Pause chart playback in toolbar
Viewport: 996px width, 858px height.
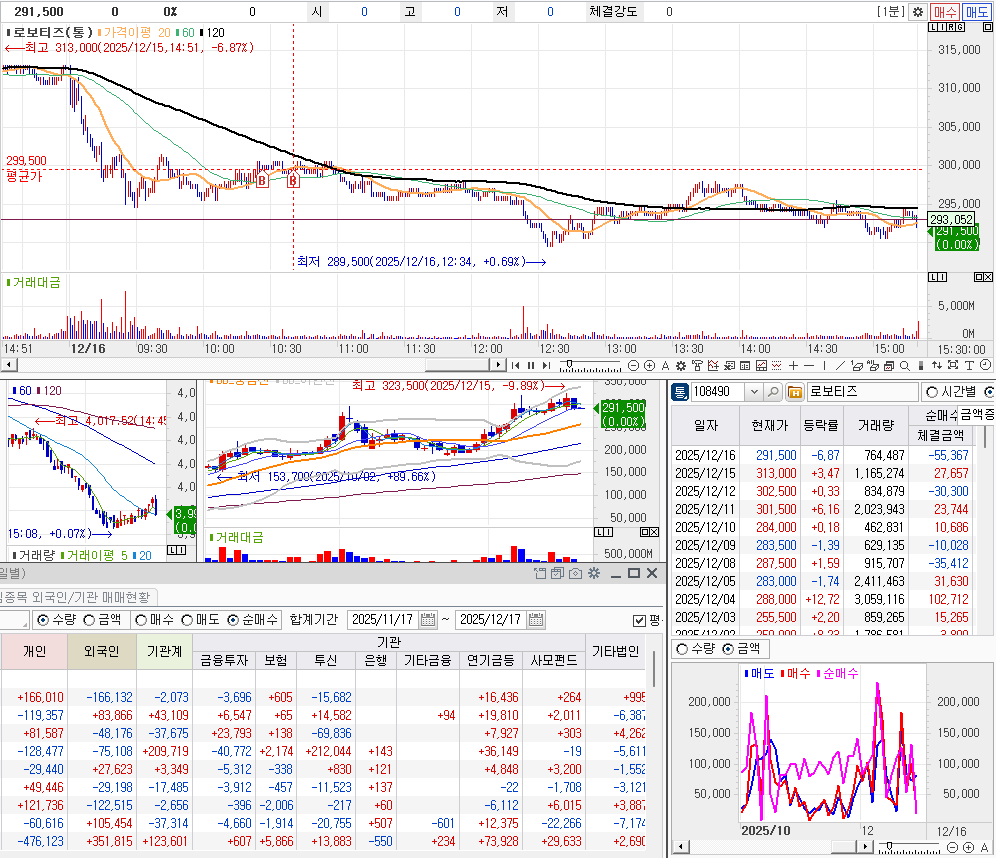531,365
